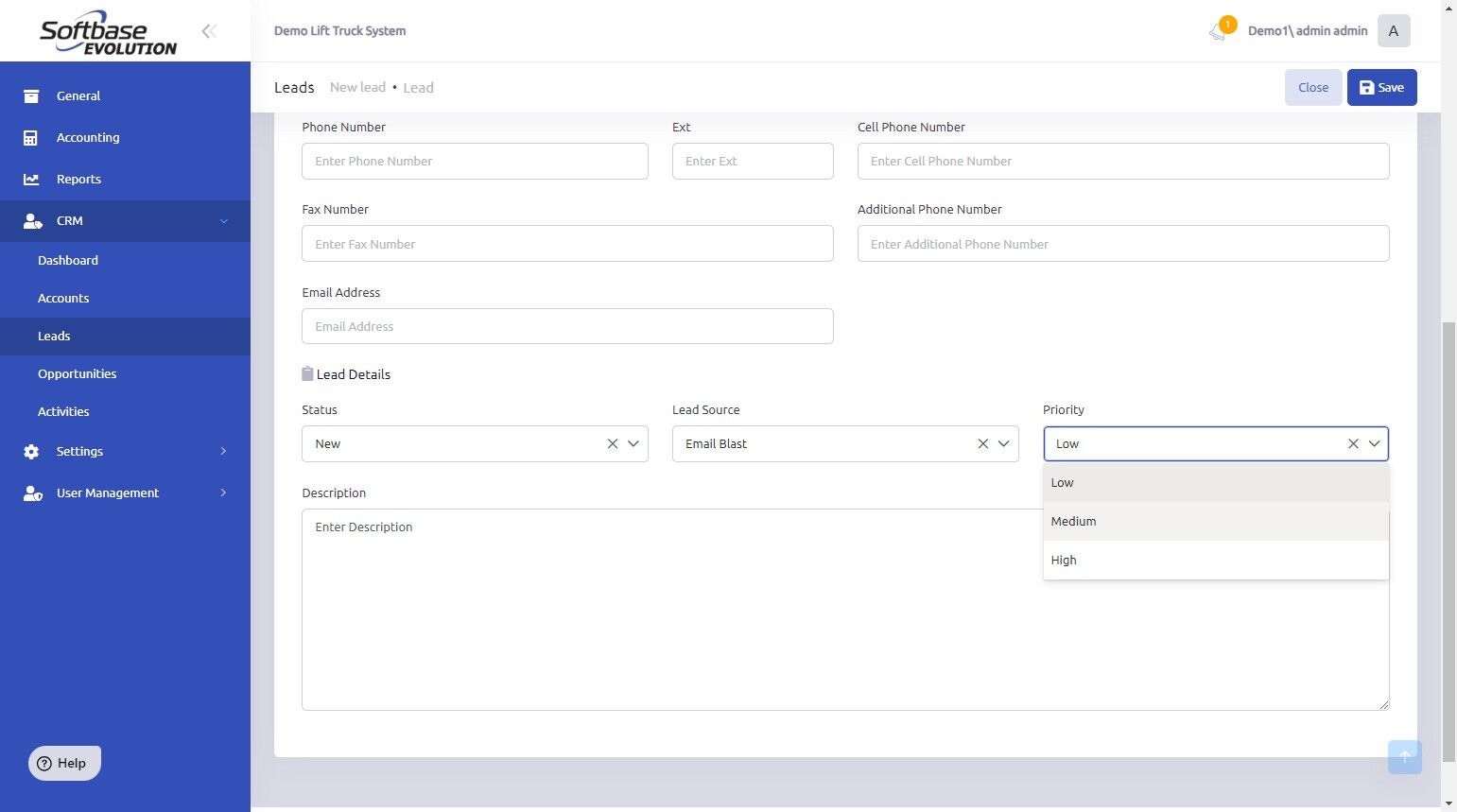Viewport: 1457px width, 812px height.
Task: Select Medium priority option
Action: click(x=1216, y=522)
